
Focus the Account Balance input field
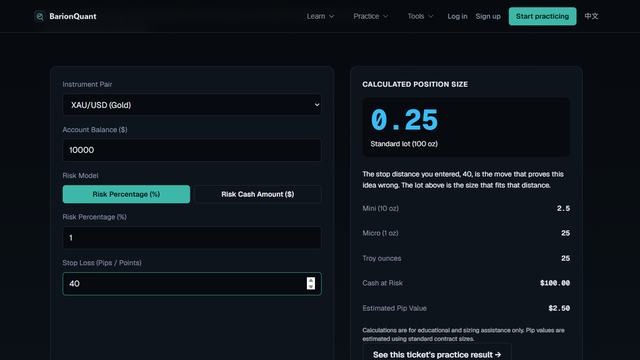point(192,150)
